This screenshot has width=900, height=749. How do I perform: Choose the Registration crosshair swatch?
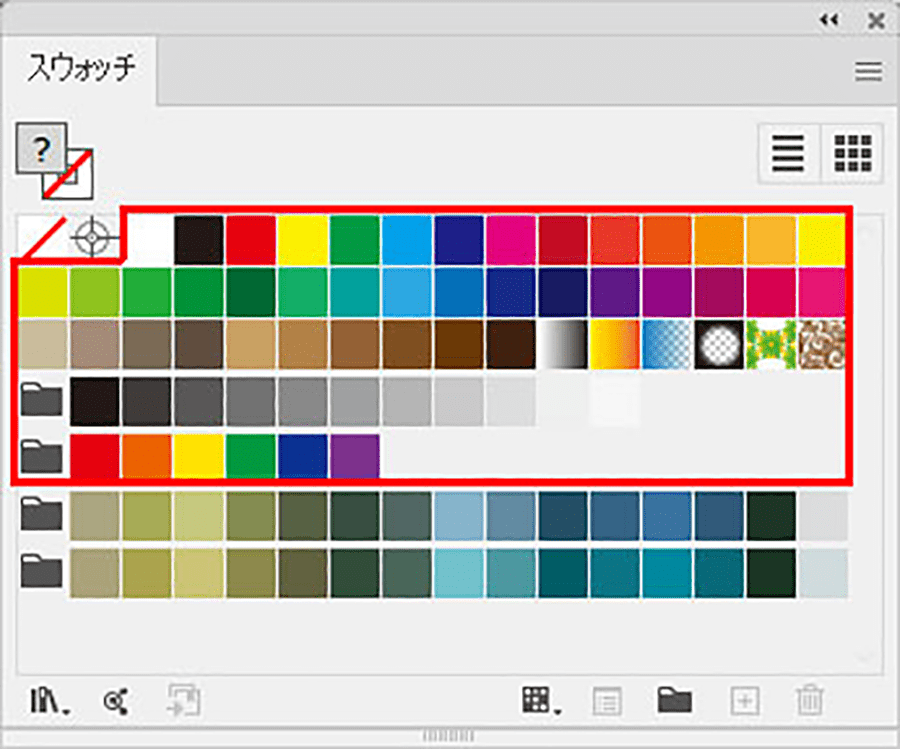[x=93, y=236]
